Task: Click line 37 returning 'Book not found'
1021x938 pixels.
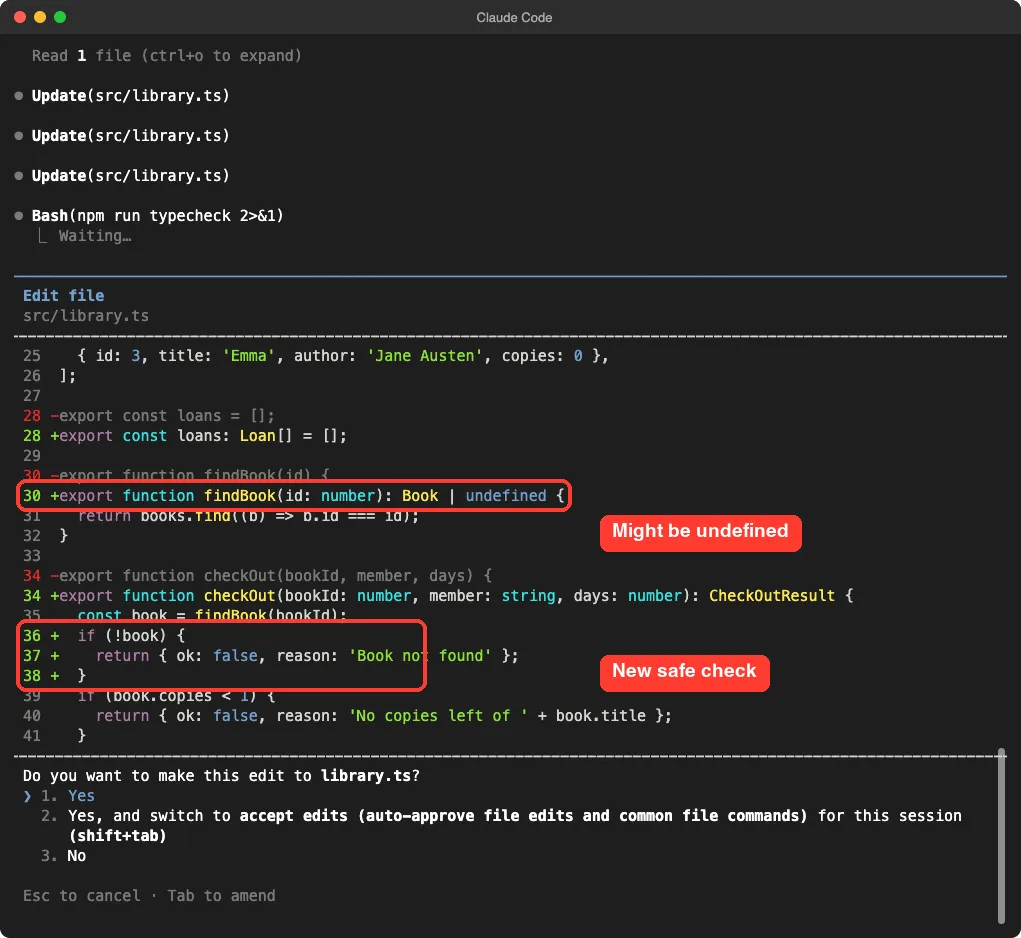Action: (271, 655)
